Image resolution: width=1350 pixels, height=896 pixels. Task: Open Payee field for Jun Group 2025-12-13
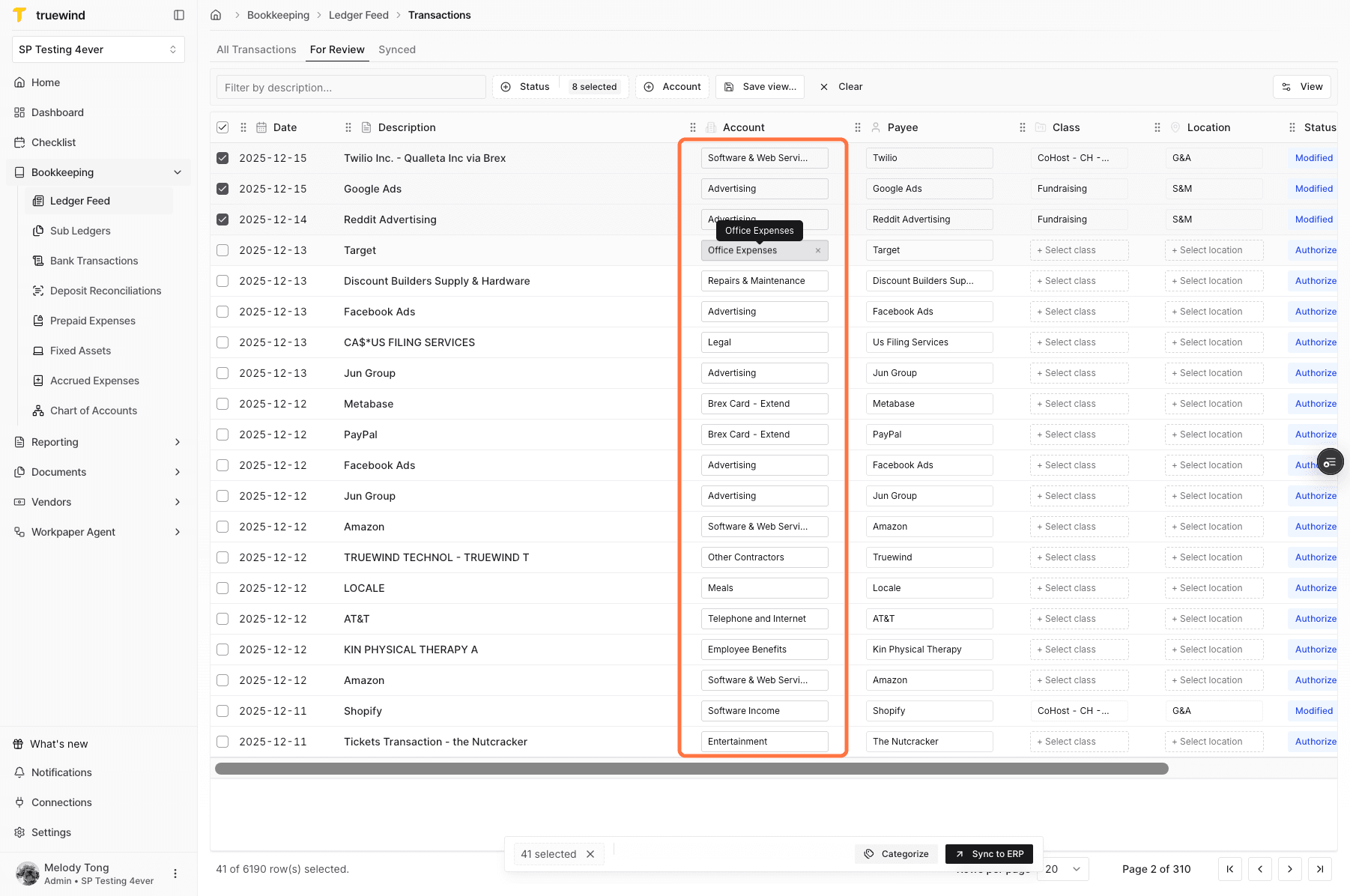pos(929,373)
